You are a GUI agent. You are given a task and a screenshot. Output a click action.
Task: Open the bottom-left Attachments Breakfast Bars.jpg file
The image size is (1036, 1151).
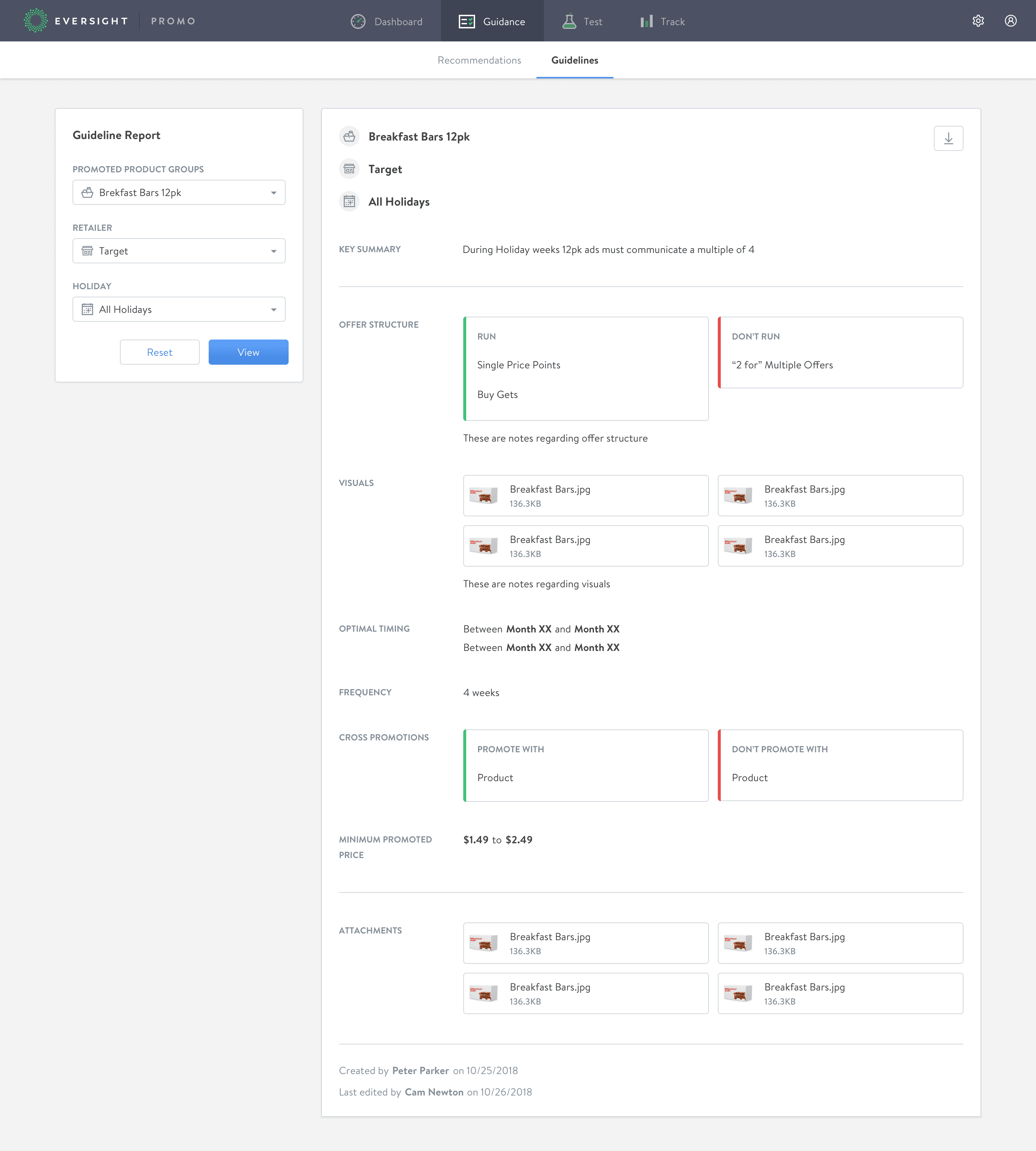tap(586, 993)
